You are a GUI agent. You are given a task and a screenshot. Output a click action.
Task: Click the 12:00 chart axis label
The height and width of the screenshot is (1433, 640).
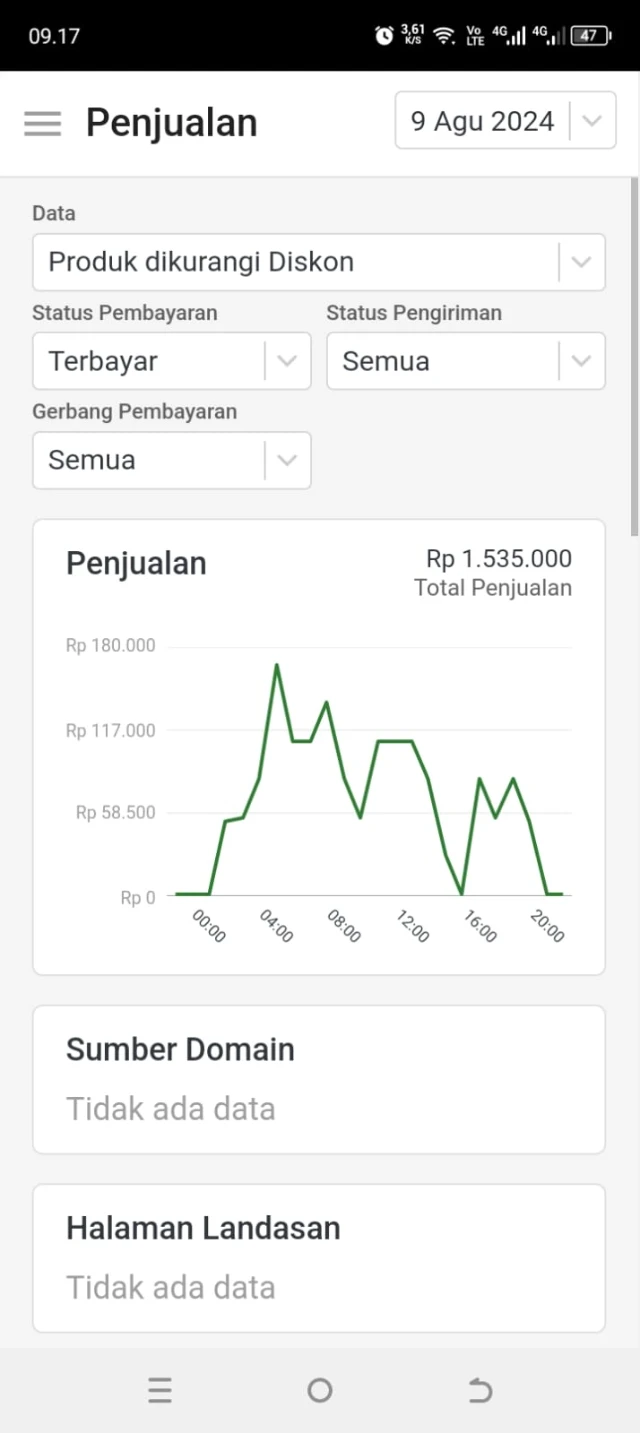413,927
